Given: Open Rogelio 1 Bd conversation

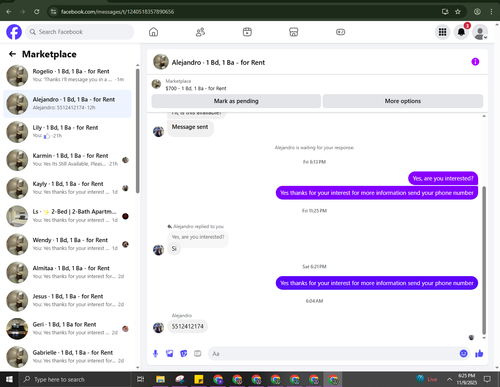Looking at the screenshot, I should 67,76.
